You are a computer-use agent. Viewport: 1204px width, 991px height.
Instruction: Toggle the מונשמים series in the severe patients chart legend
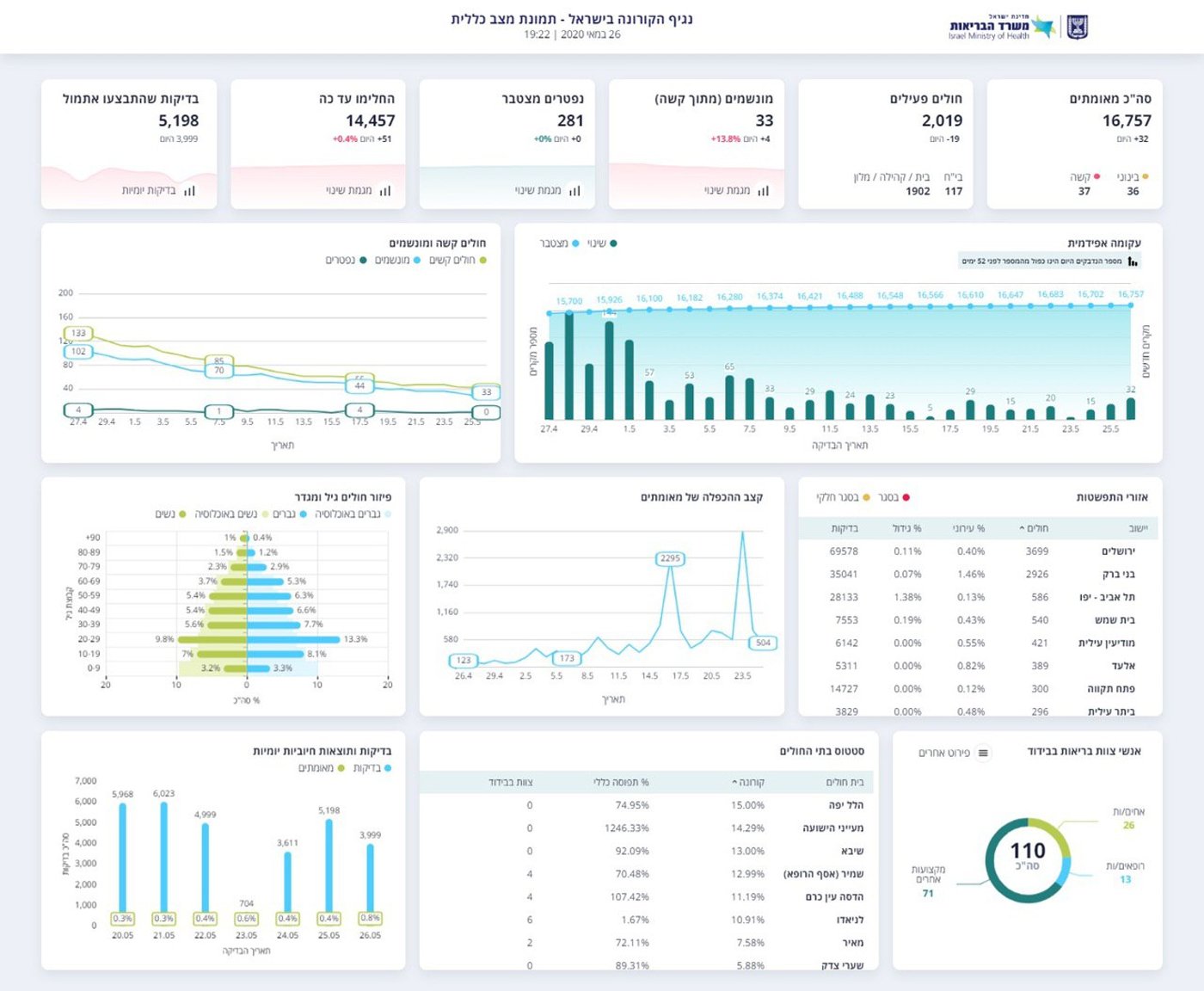[397, 260]
